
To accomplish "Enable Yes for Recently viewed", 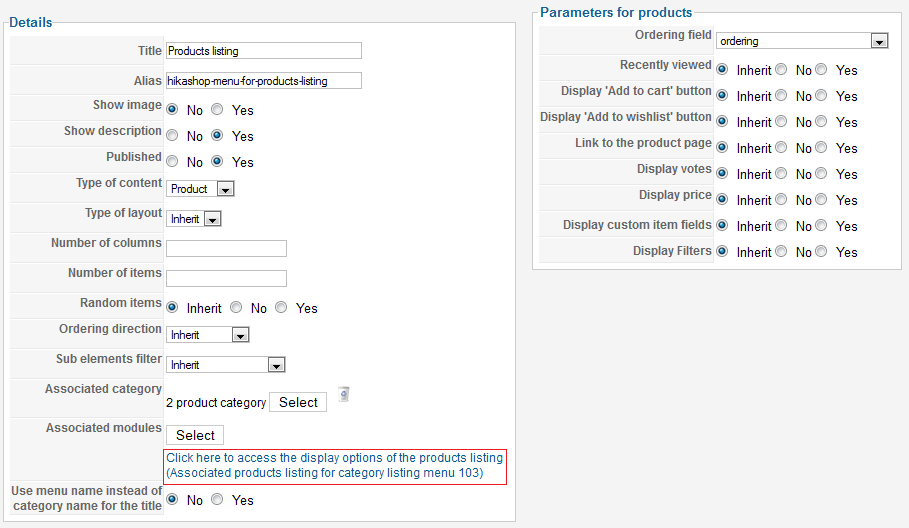I will [x=821, y=70].
